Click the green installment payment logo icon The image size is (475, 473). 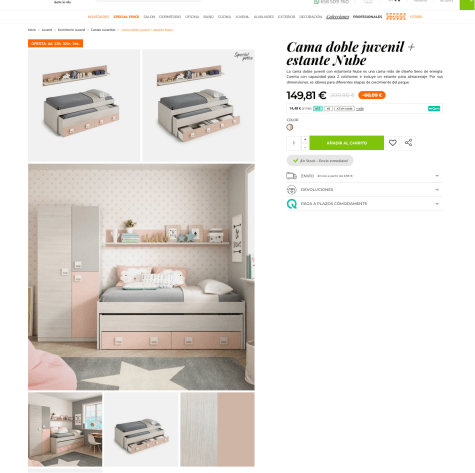tap(292, 204)
